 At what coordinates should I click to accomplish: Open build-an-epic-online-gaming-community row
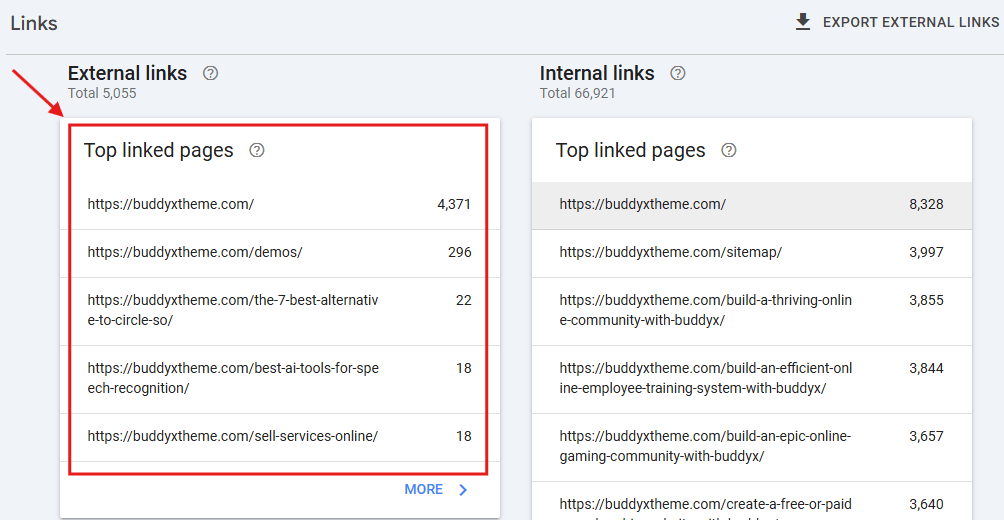pyautogui.click(x=752, y=447)
